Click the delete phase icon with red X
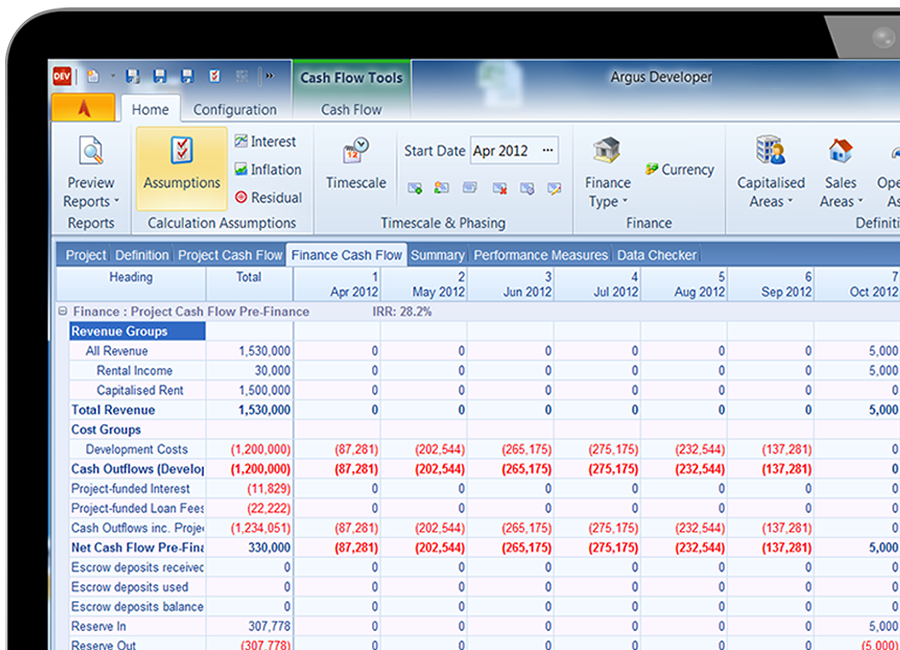The height and width of the screenshot is (650, 900). (x=499, y=188)
